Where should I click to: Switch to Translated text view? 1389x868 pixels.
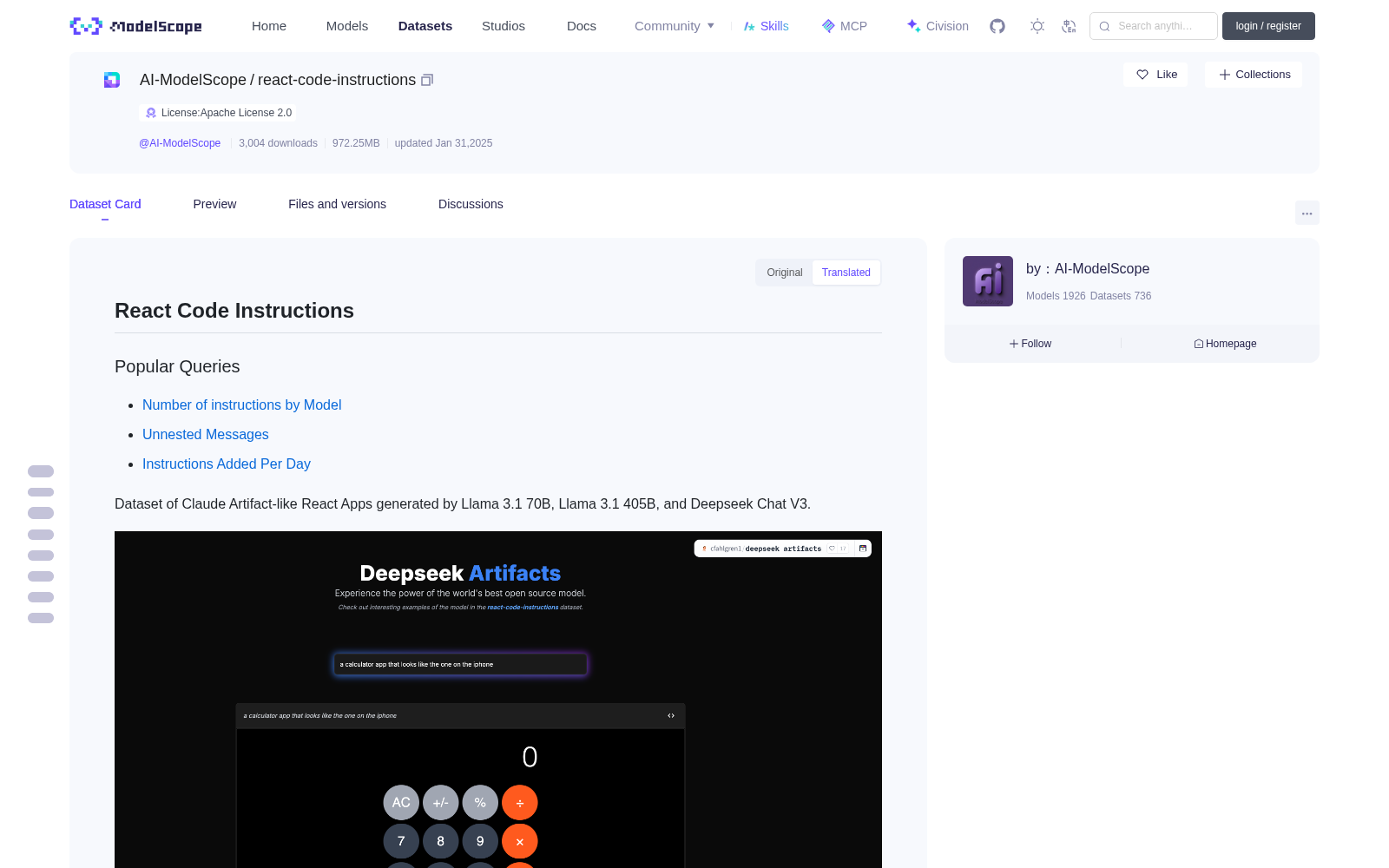[846, 273]
